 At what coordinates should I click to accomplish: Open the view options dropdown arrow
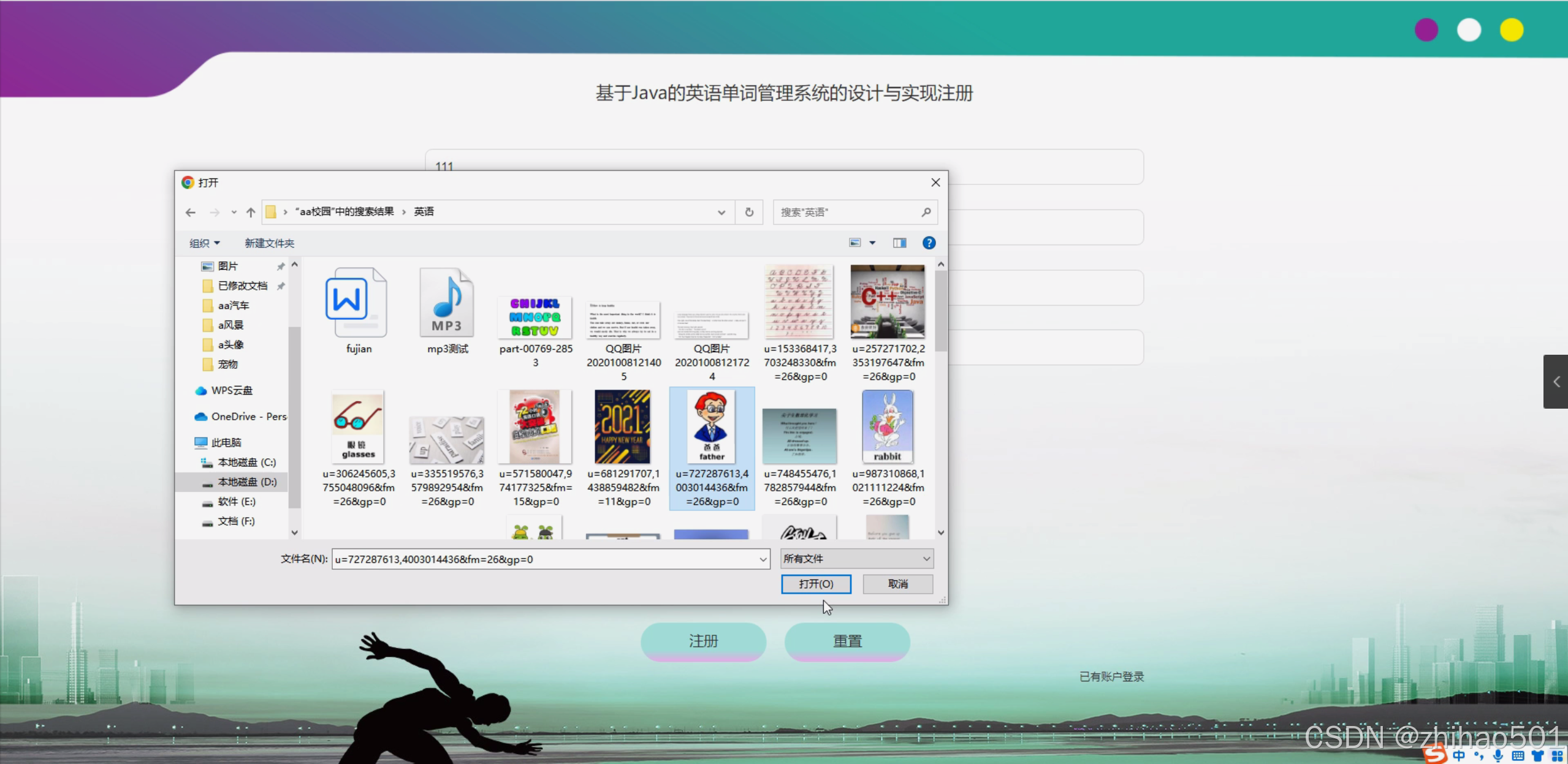tap(872, 243)
